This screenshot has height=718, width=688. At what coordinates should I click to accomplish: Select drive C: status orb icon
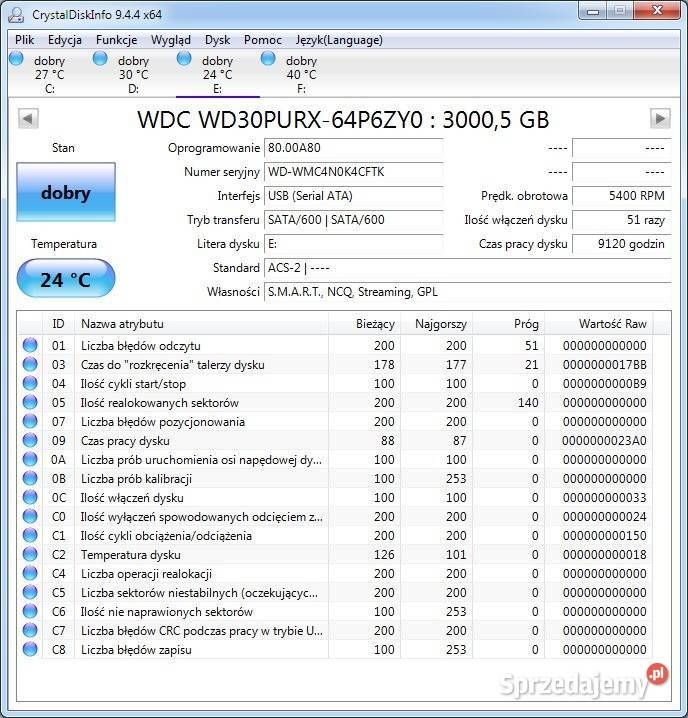click(16, 59)
